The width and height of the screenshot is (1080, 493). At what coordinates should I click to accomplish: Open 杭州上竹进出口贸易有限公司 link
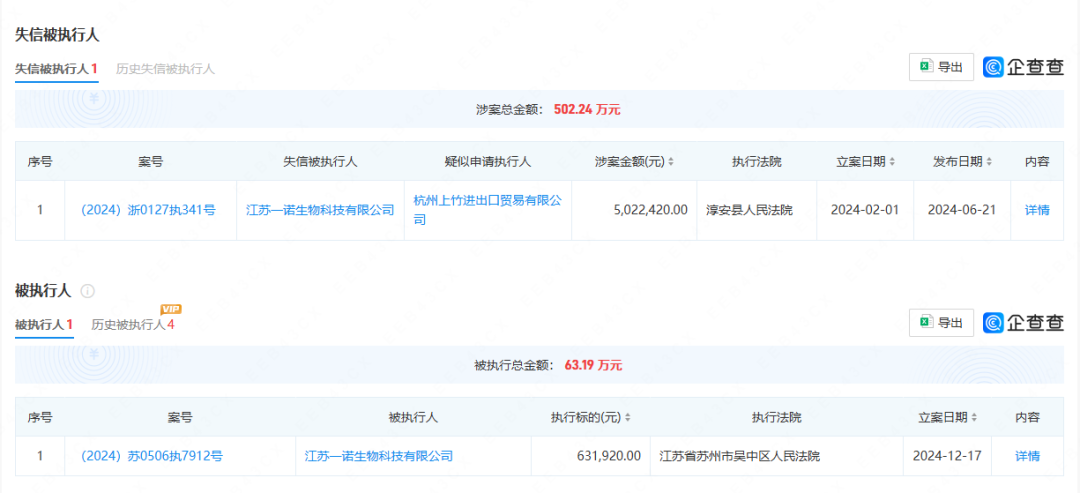[488, 210]
